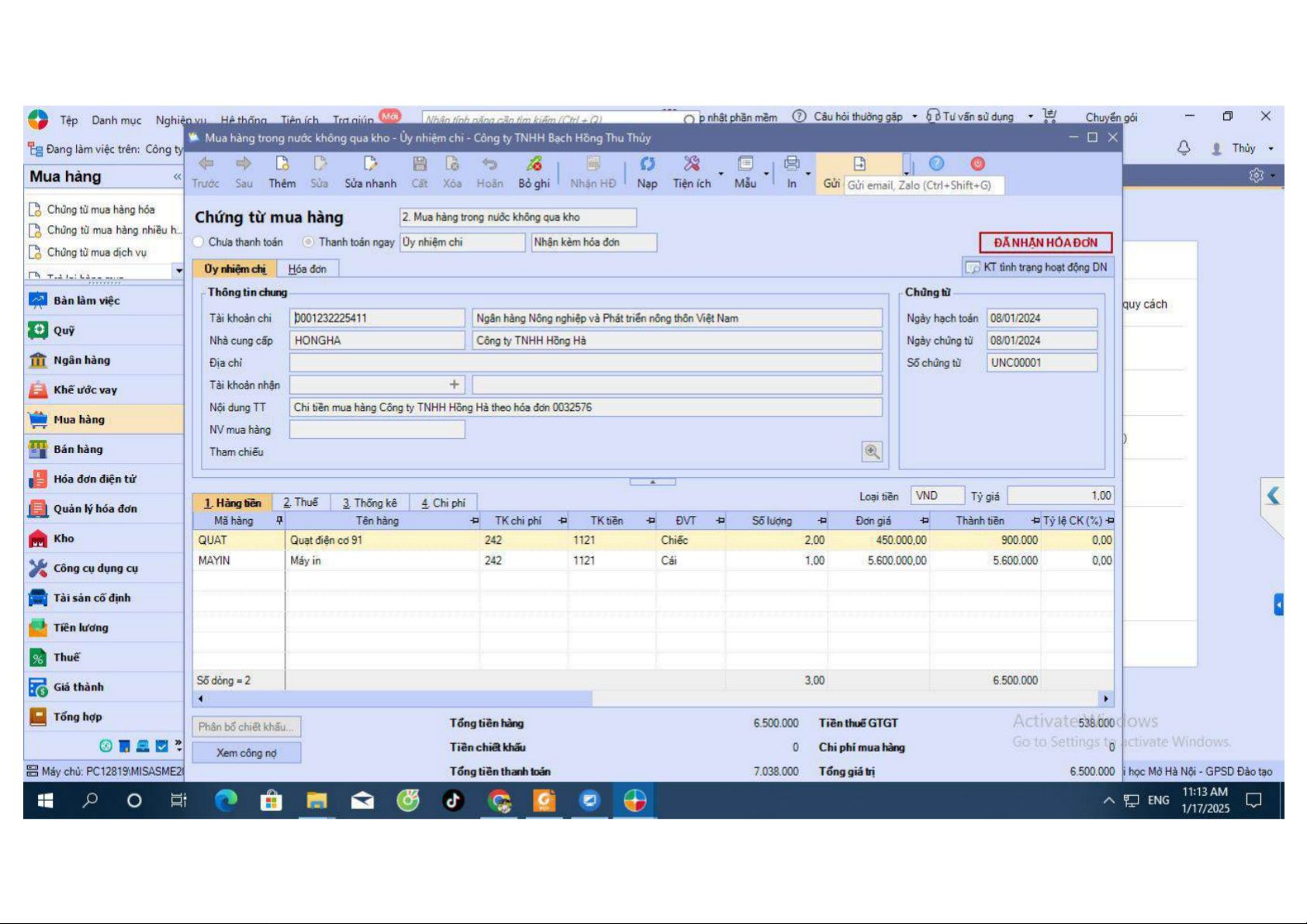The height and width of the screenshot is (924, 1307).
Task: Collapse the general info panel arrow
Action: pos(652,482)
